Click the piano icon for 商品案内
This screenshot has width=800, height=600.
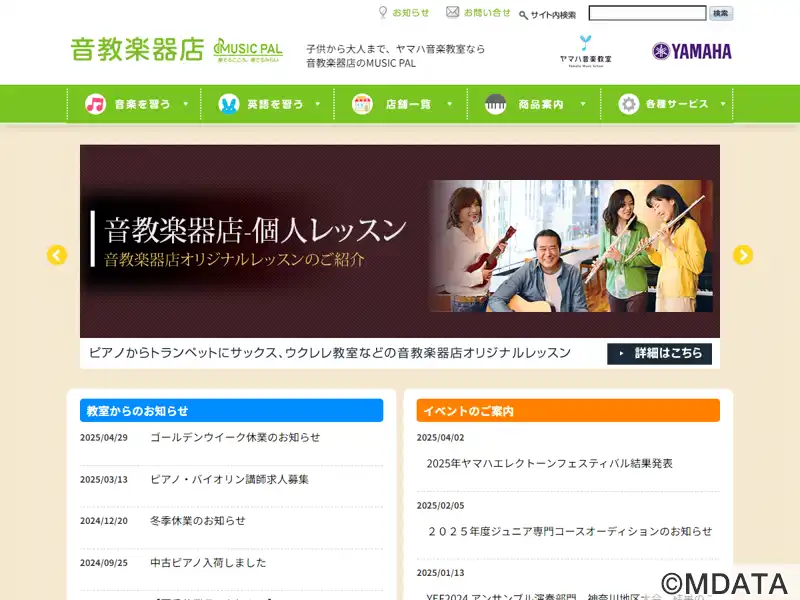[495, 104]
